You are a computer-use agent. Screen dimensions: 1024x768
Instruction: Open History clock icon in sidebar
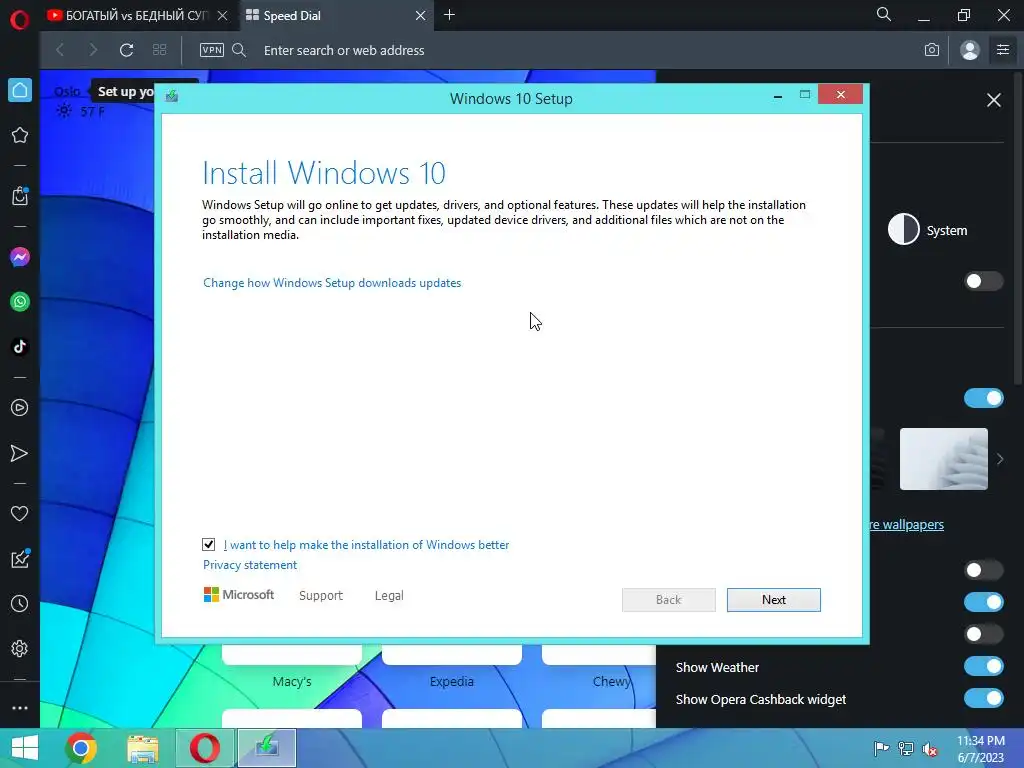[20, 603]
